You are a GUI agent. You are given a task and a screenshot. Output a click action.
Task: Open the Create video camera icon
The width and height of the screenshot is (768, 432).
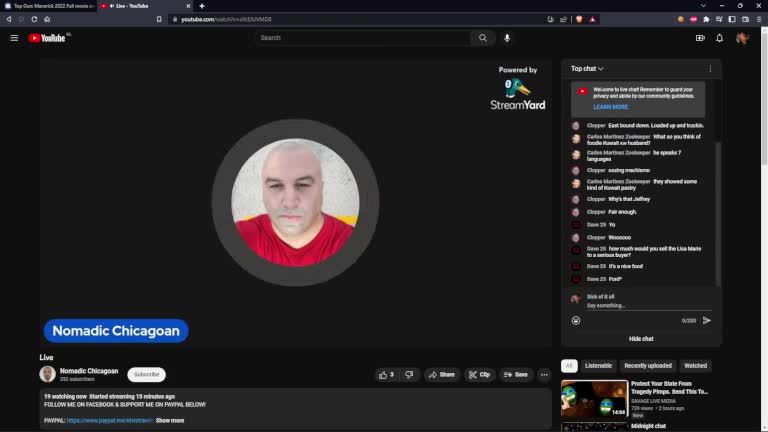[x=700, y=38]
